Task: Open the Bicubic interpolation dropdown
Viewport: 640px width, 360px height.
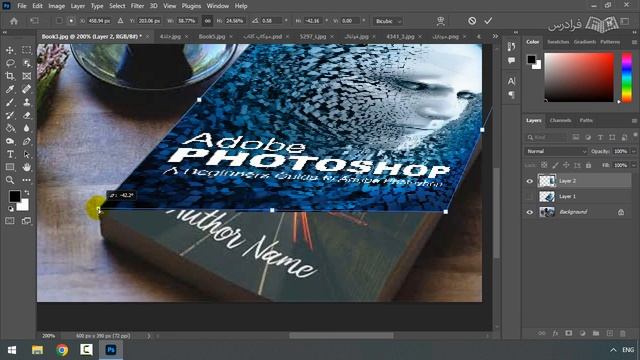Action: pyautogui.click(x=388, y=21)
